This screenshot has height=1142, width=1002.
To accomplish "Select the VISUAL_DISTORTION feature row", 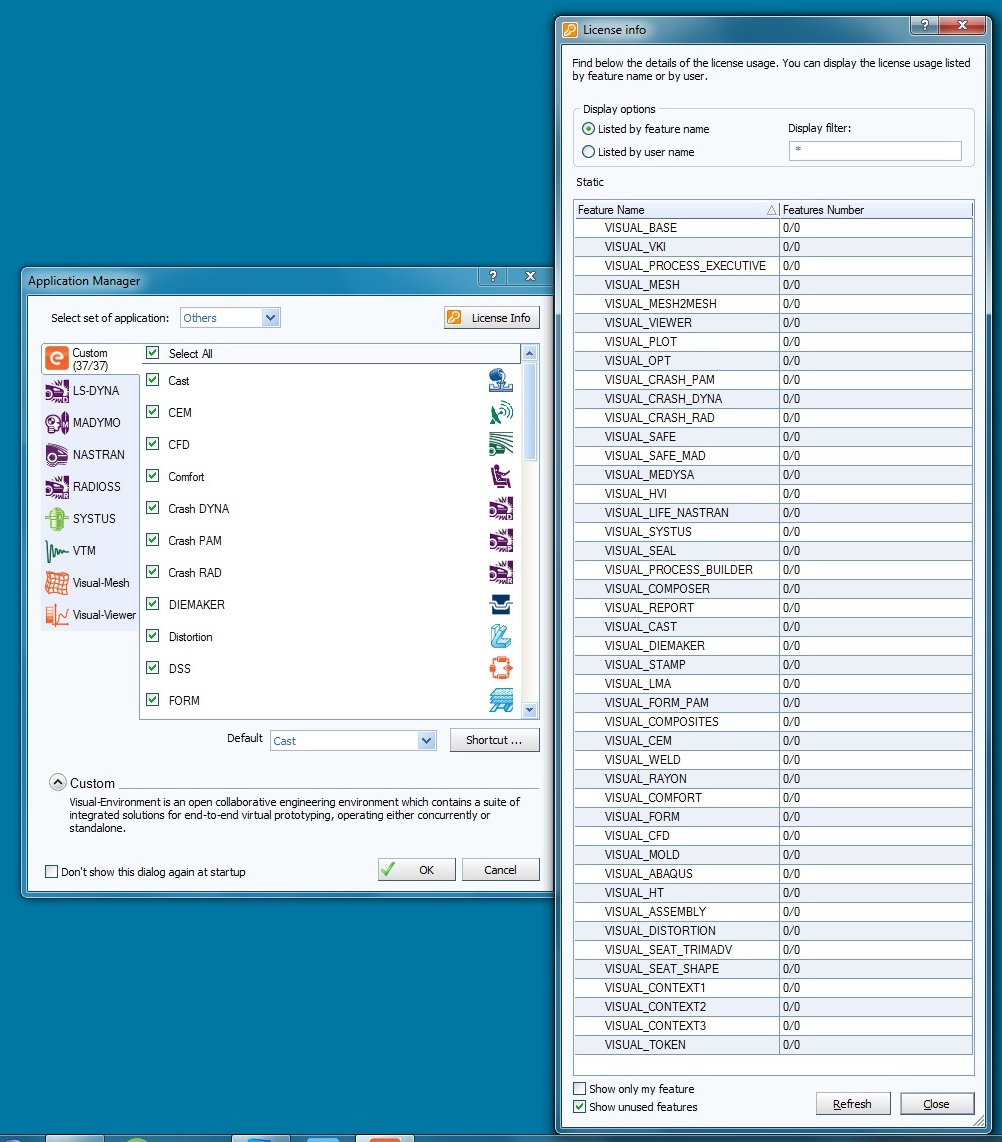I will pos(773,931).
